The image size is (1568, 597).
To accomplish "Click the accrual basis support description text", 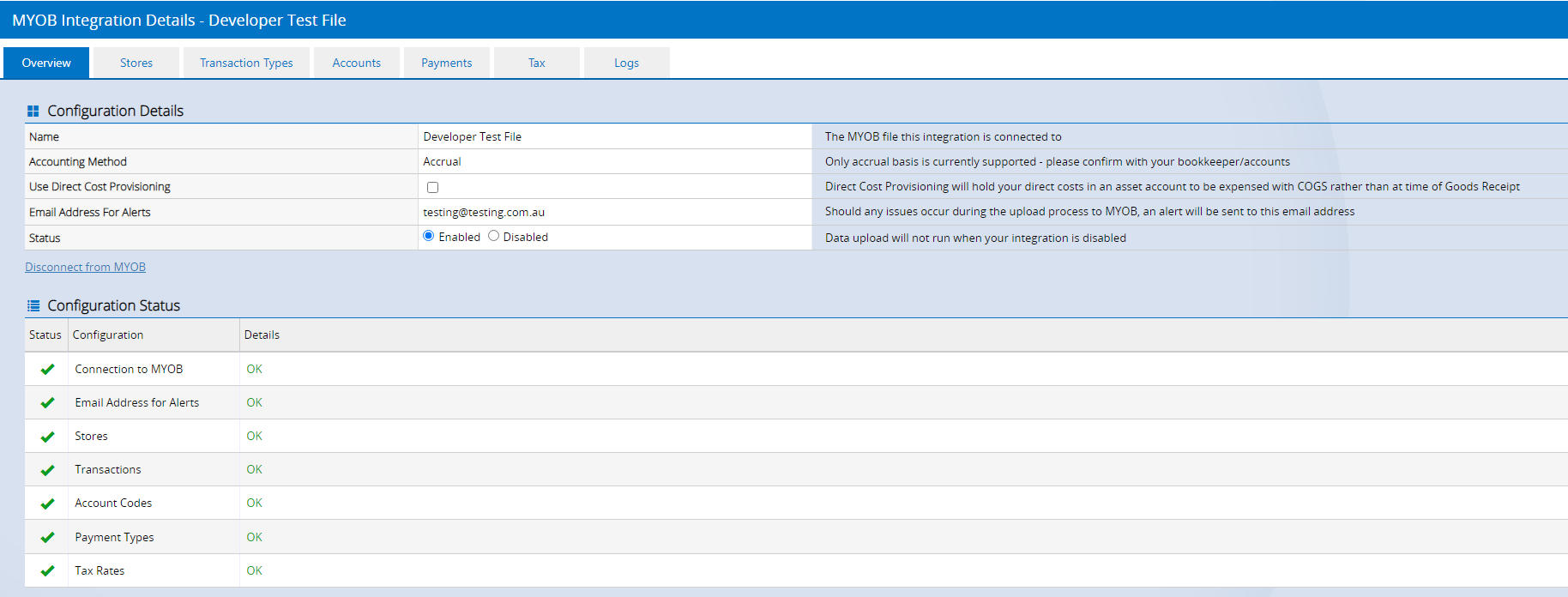I will [1057, 161].
